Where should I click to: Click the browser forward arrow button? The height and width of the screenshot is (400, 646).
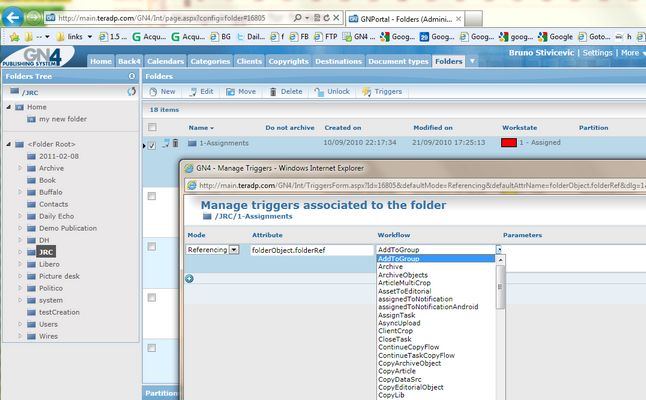[x=34, y=17]
